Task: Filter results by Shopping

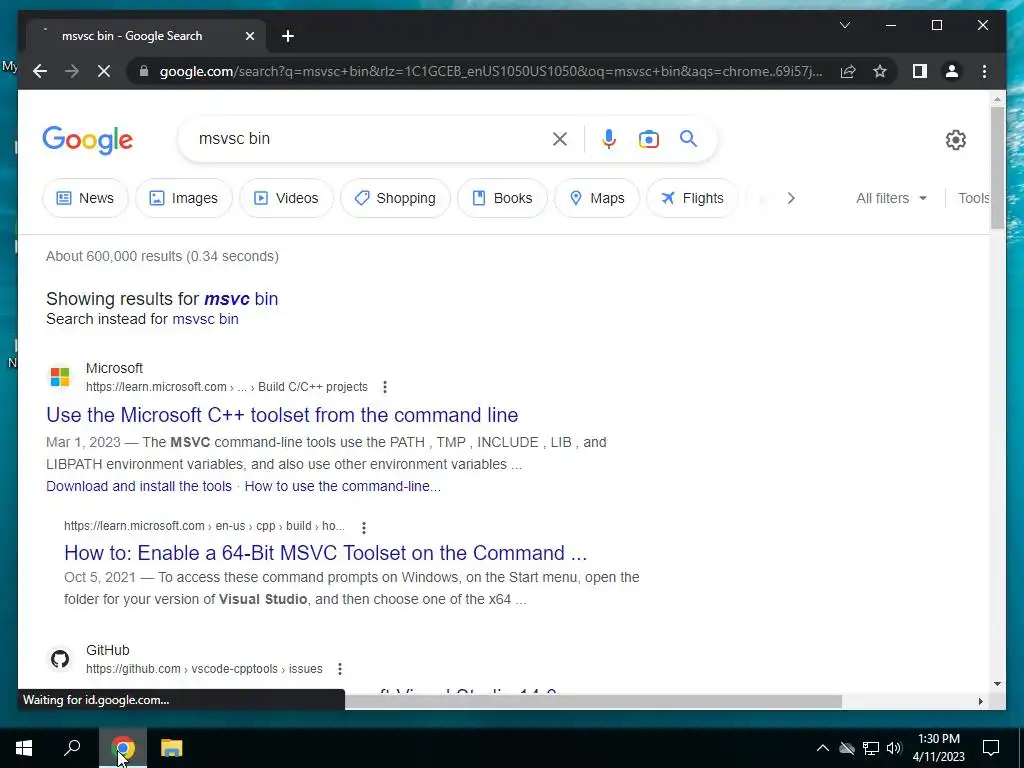Action: pos(395,198)
